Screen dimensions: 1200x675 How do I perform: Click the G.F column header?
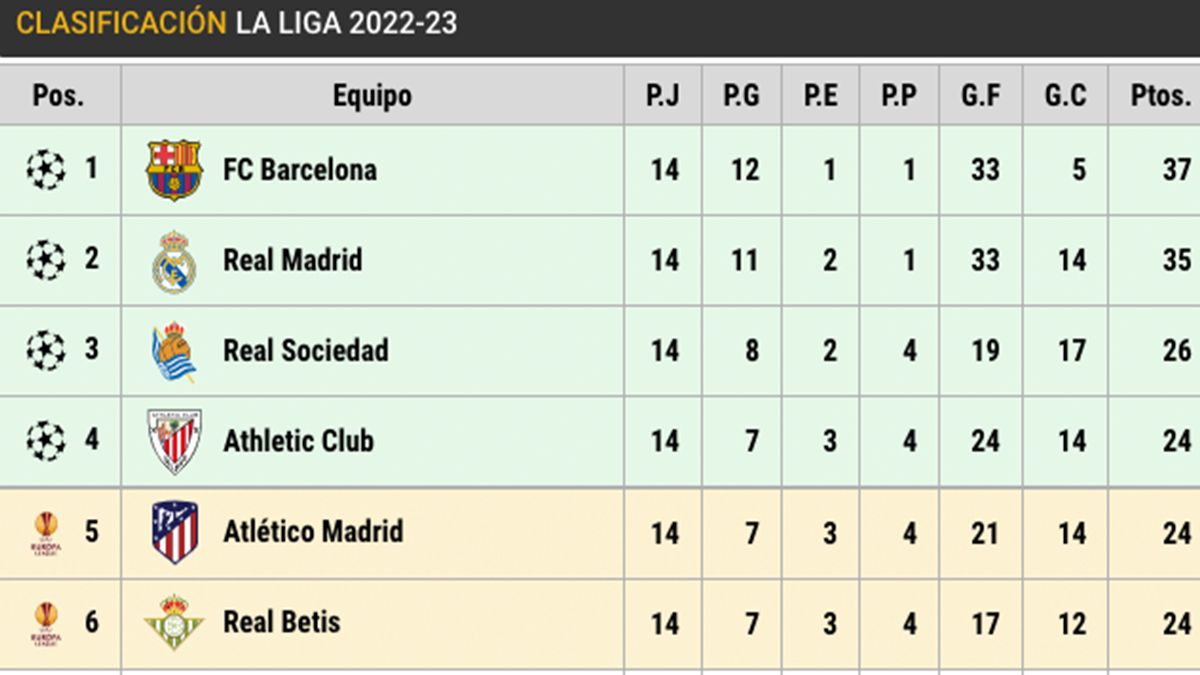click(x=983, y=96)
